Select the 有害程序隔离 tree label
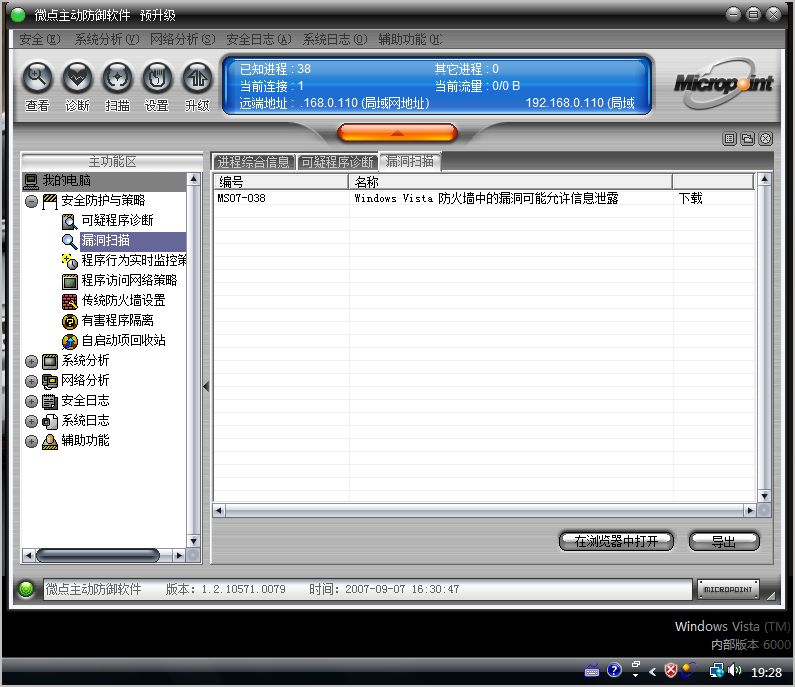Viewport: 795px width, 687px height. (x=117, y=320)
